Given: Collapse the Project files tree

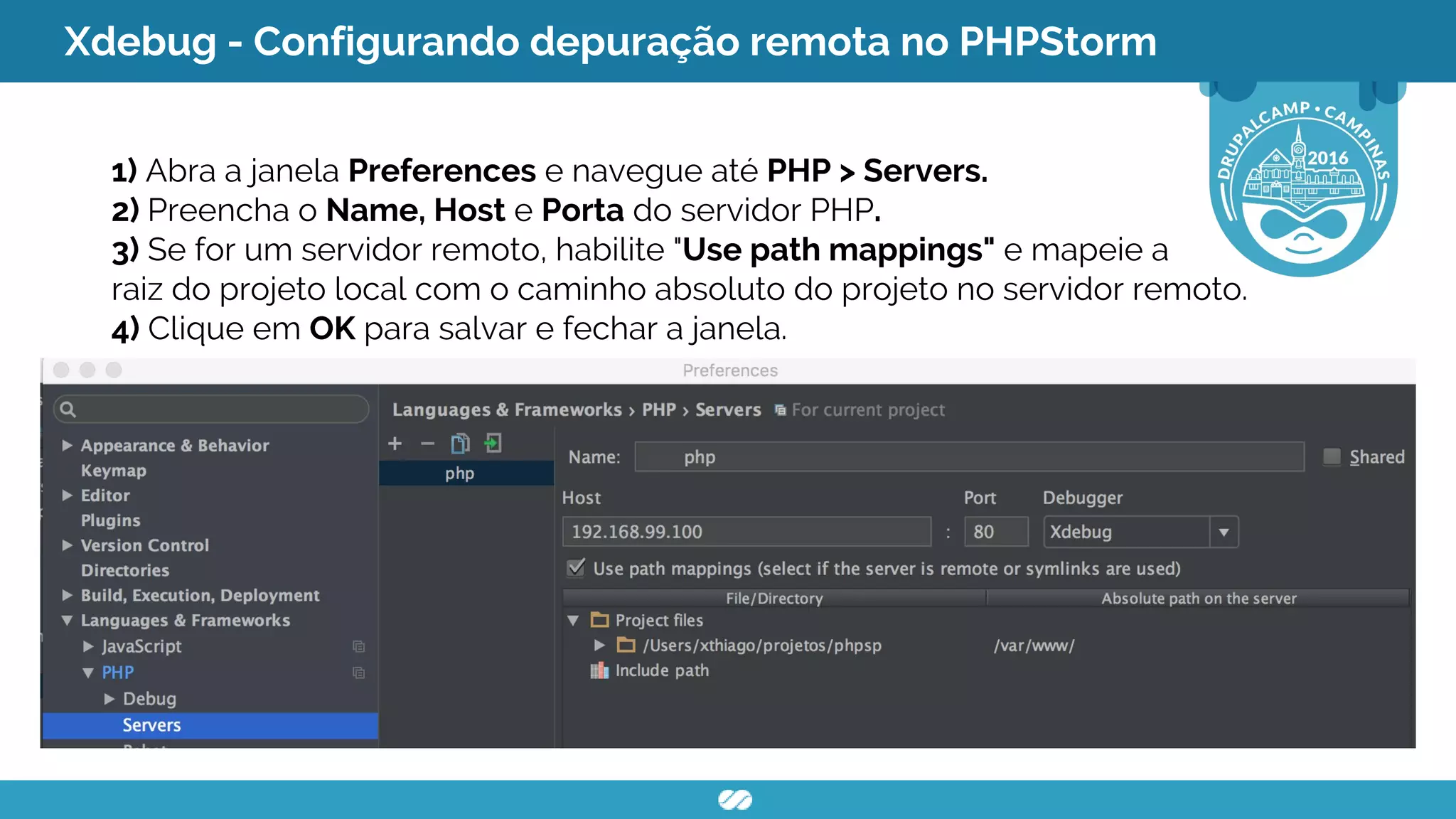Looking at the screenshot, I should click(x=573, y=620).
